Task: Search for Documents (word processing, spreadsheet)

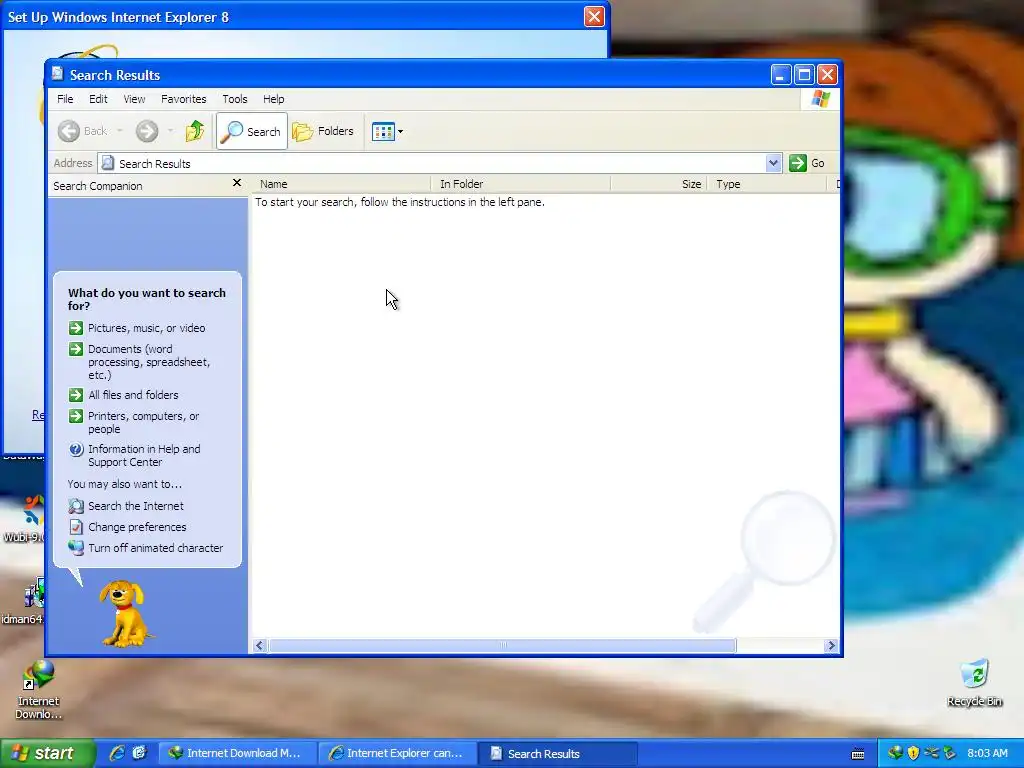Action: [x=149, y=362]
